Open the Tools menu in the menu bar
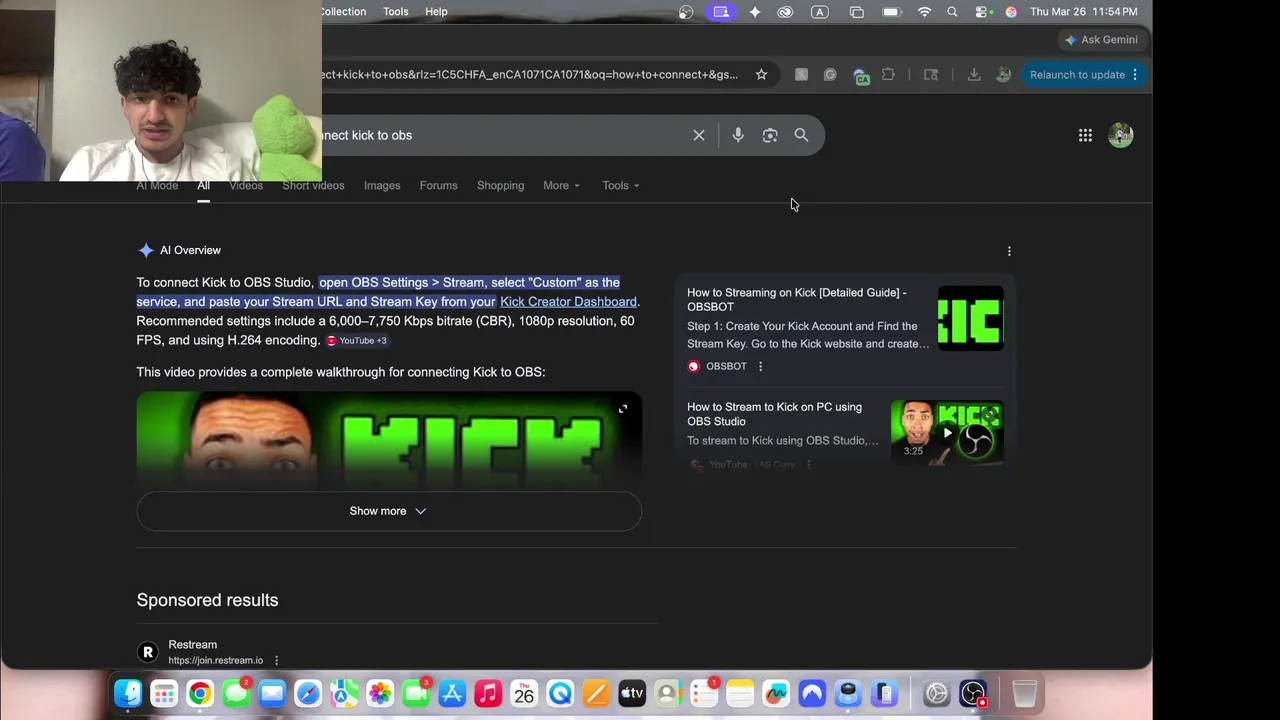Screen dimensions: 1280x720 tap(396, 11)
